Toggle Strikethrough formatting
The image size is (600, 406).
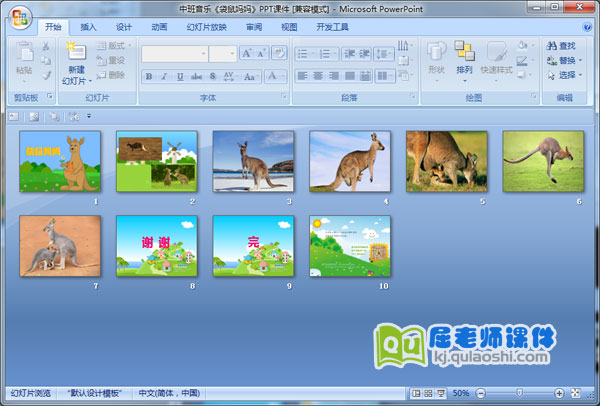tap(196, 77)
